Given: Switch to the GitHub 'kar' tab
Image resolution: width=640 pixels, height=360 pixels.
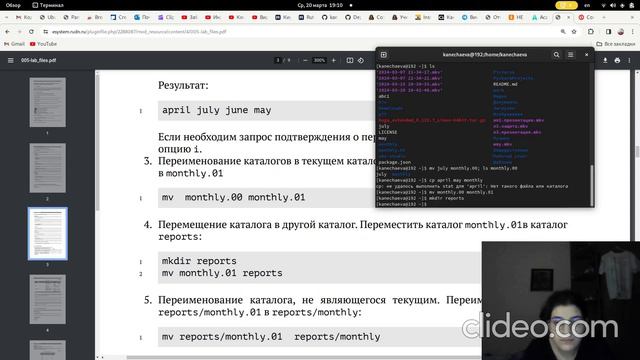Looking at the screenshot, I should click(330, 17).
